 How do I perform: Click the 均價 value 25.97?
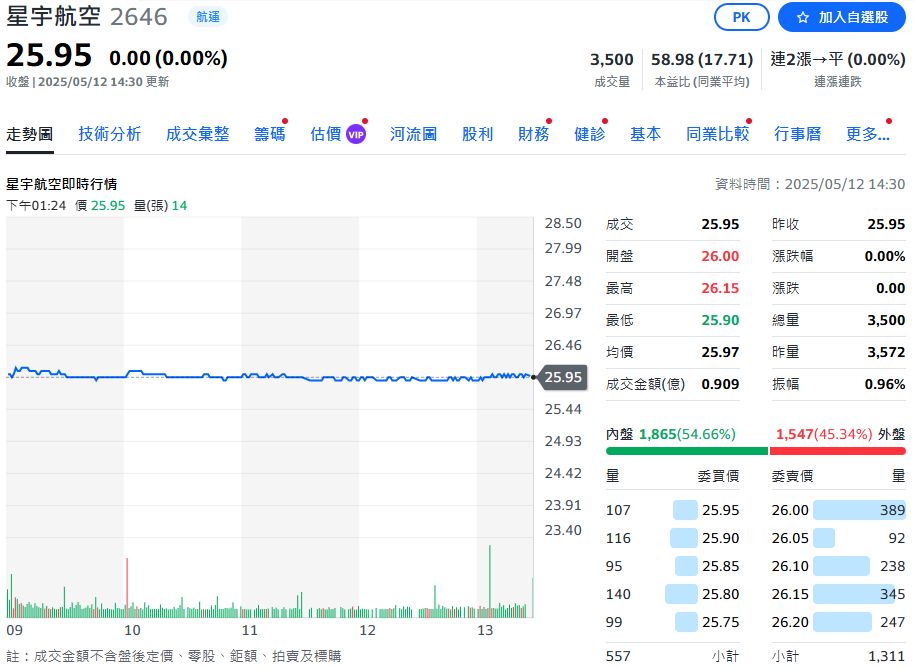[x=720, y=352]
